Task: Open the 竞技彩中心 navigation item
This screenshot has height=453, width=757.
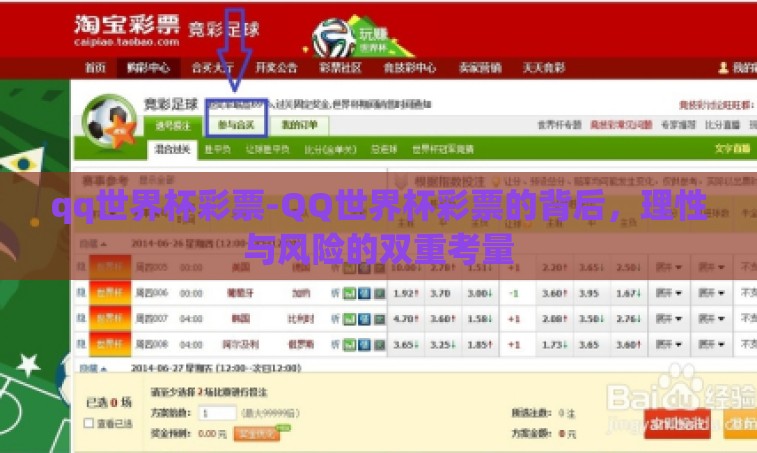Action: coord(409,68)
